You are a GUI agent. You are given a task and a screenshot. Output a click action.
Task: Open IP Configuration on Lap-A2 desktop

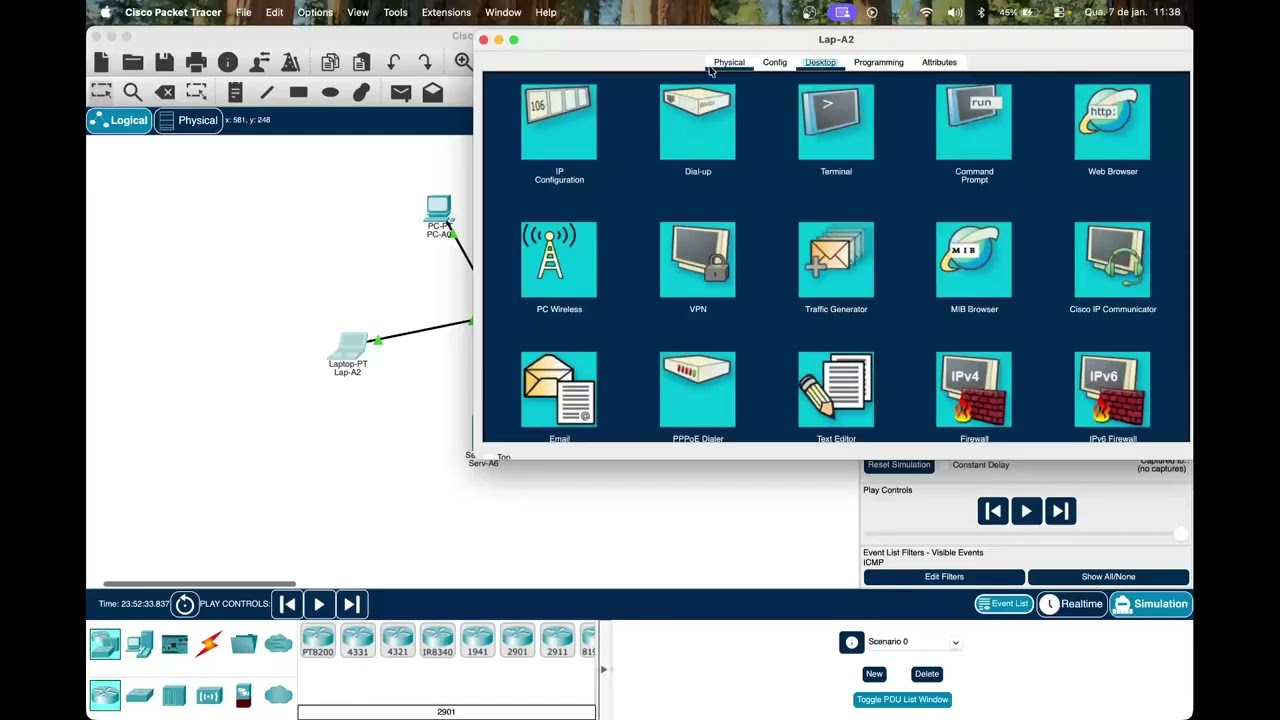559,122
